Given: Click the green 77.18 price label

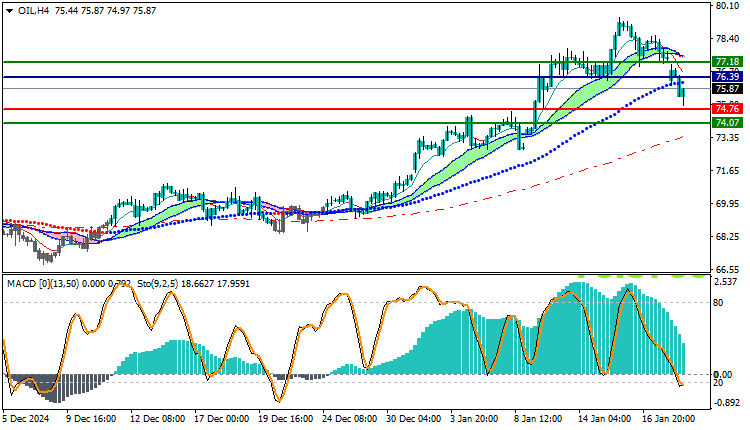Looking at the screenshot, I should coord(728,62).
